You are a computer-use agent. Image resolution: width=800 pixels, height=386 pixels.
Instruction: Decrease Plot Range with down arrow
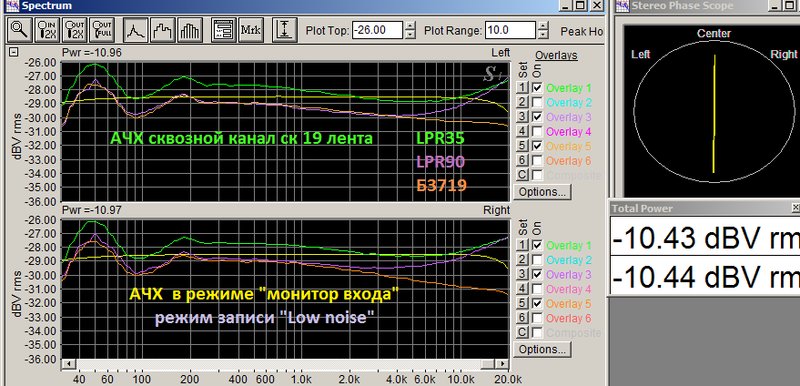543,34
